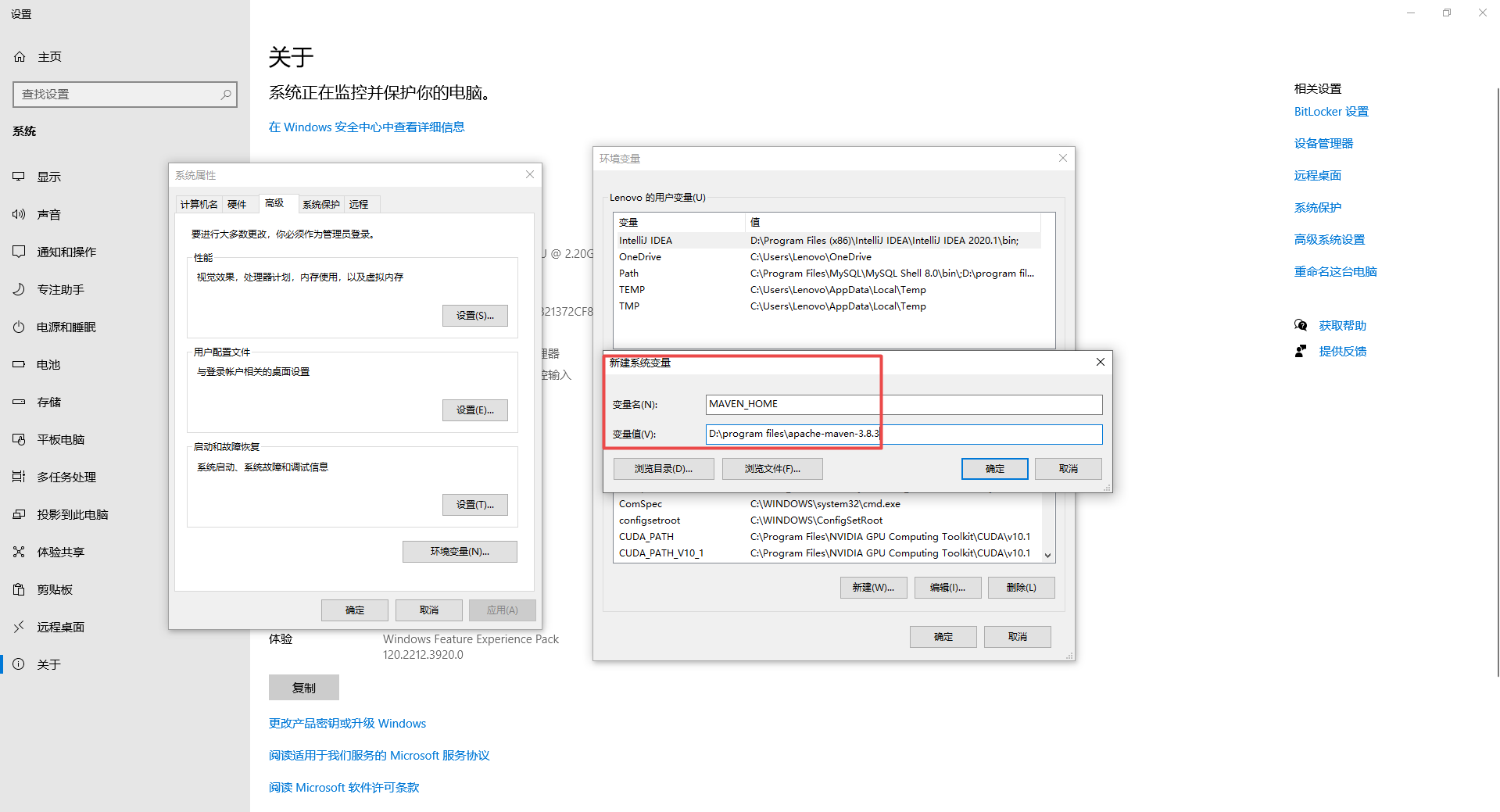Select the CUDA_PATH_V10_1 system variable row

[x=828, y=553]
